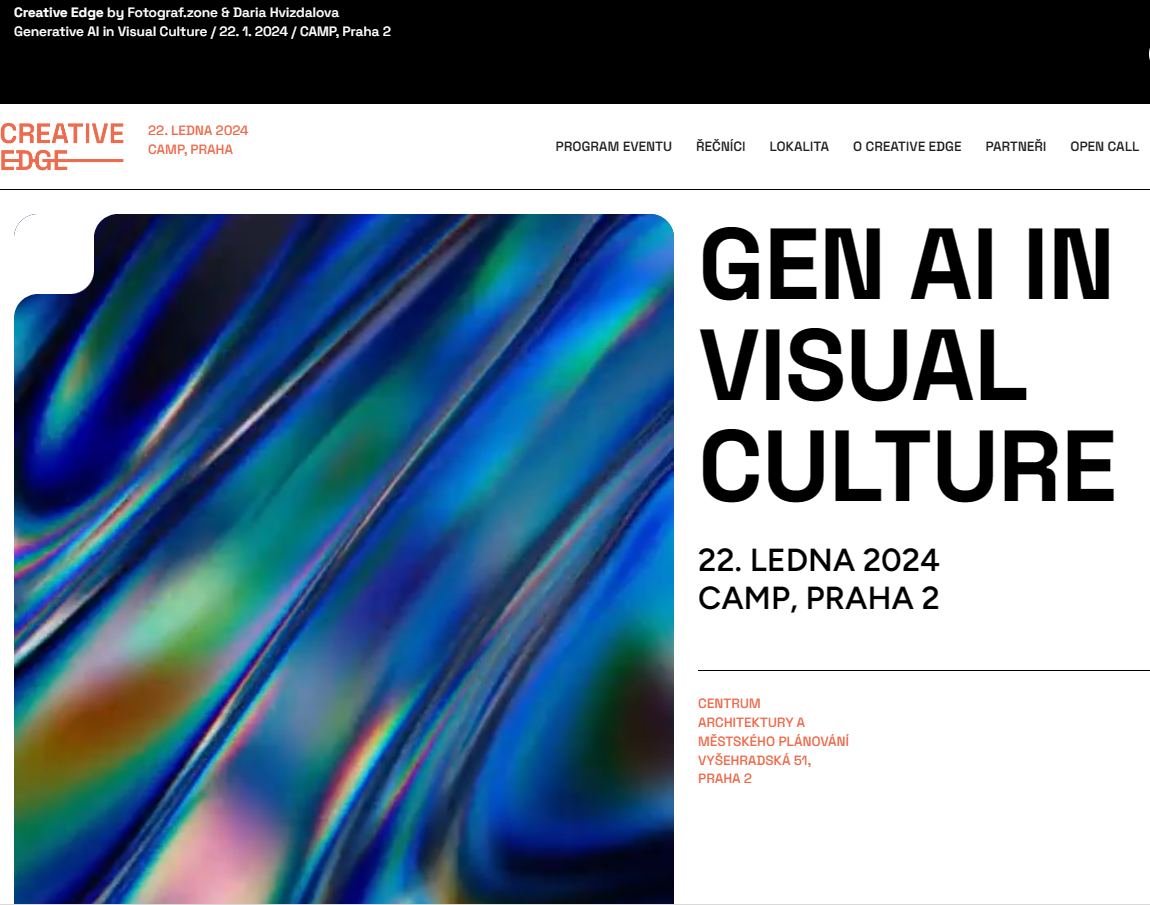Click the Vyšehradská 51, Praha 2 line

point(754,769)
